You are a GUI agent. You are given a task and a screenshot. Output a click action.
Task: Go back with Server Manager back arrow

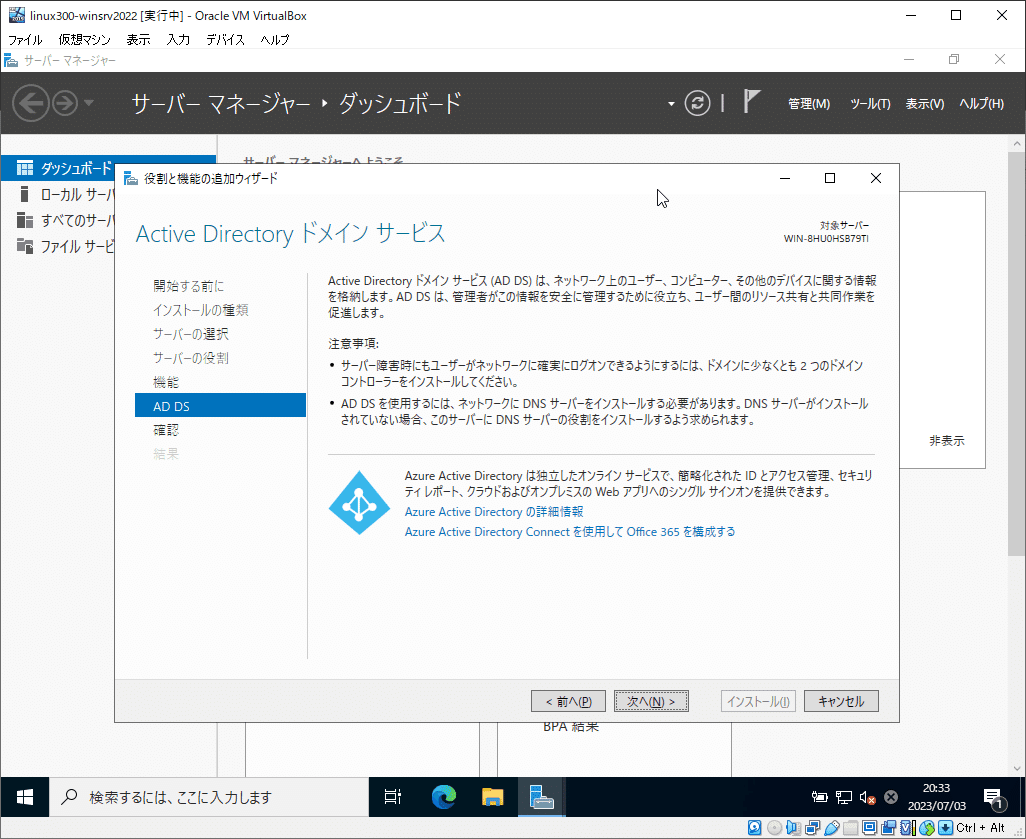[31, 103]
